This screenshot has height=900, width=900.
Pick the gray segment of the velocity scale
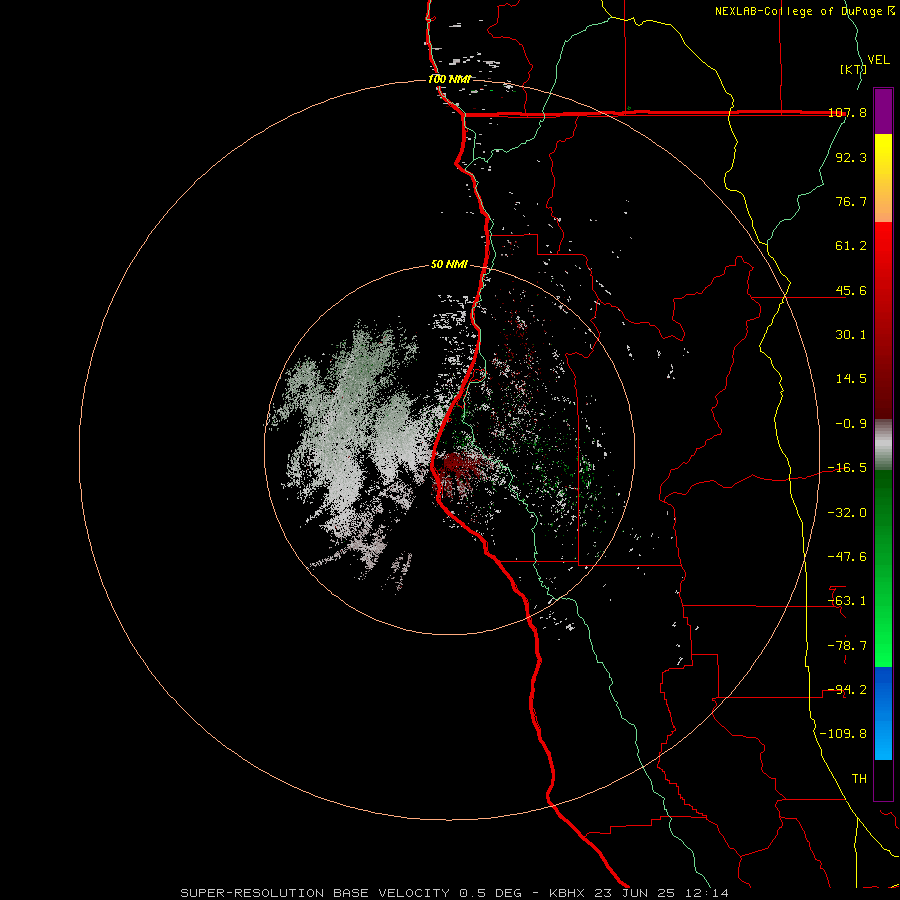coord(883,445)
